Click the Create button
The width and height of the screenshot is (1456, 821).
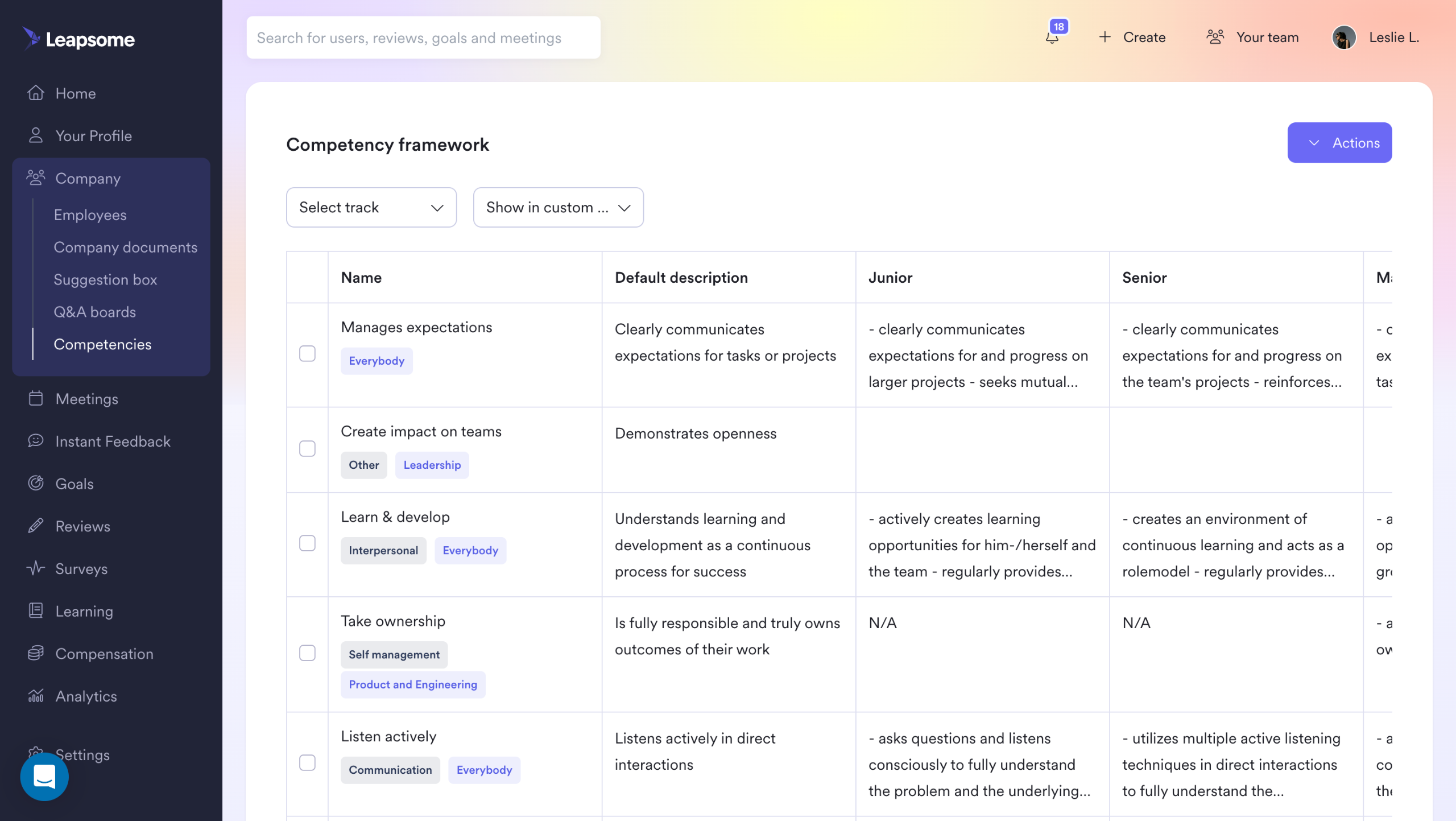pyautogui.click(x=1132, y=38)
